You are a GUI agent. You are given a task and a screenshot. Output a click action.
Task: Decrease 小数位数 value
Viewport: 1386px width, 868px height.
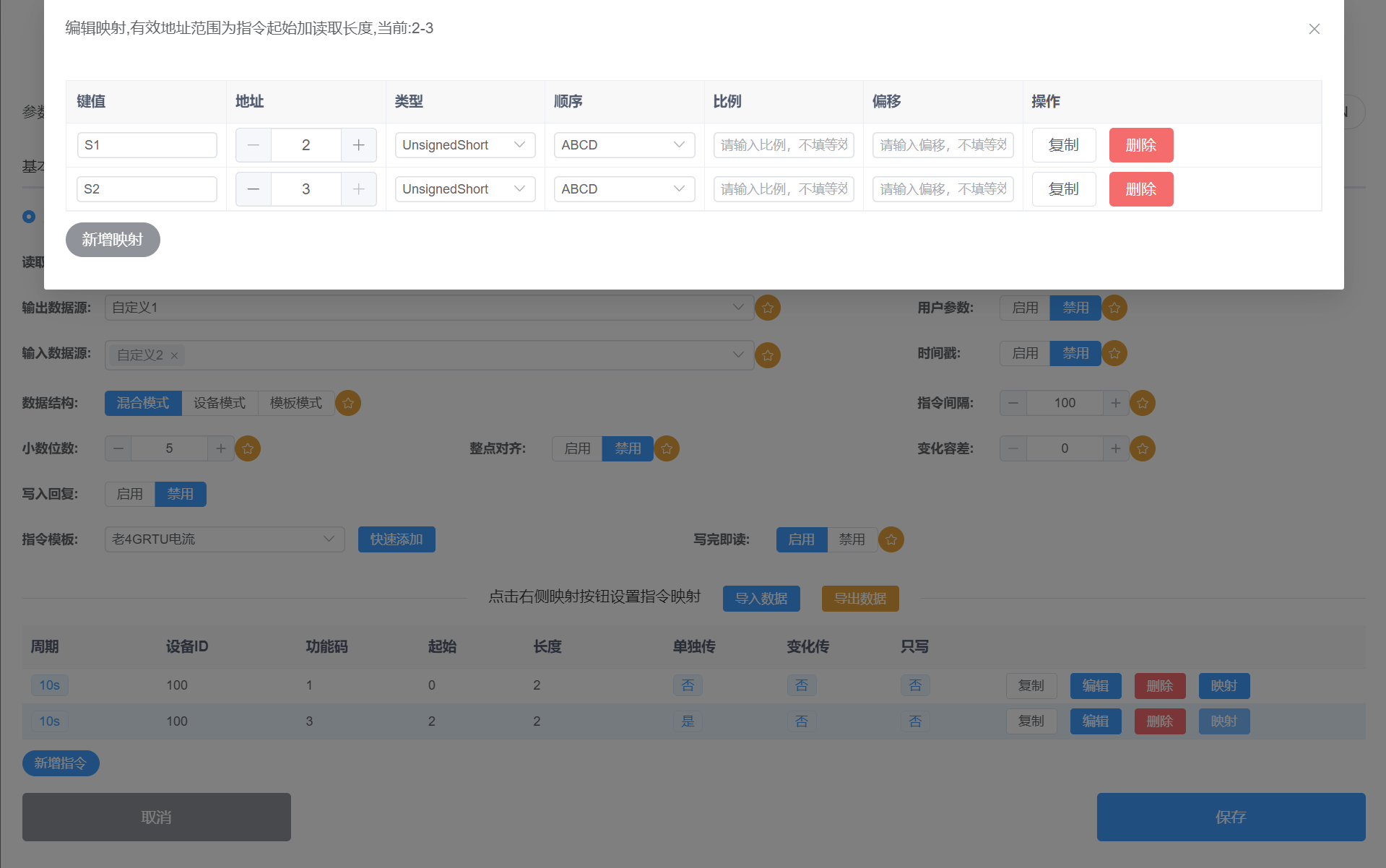118,448
